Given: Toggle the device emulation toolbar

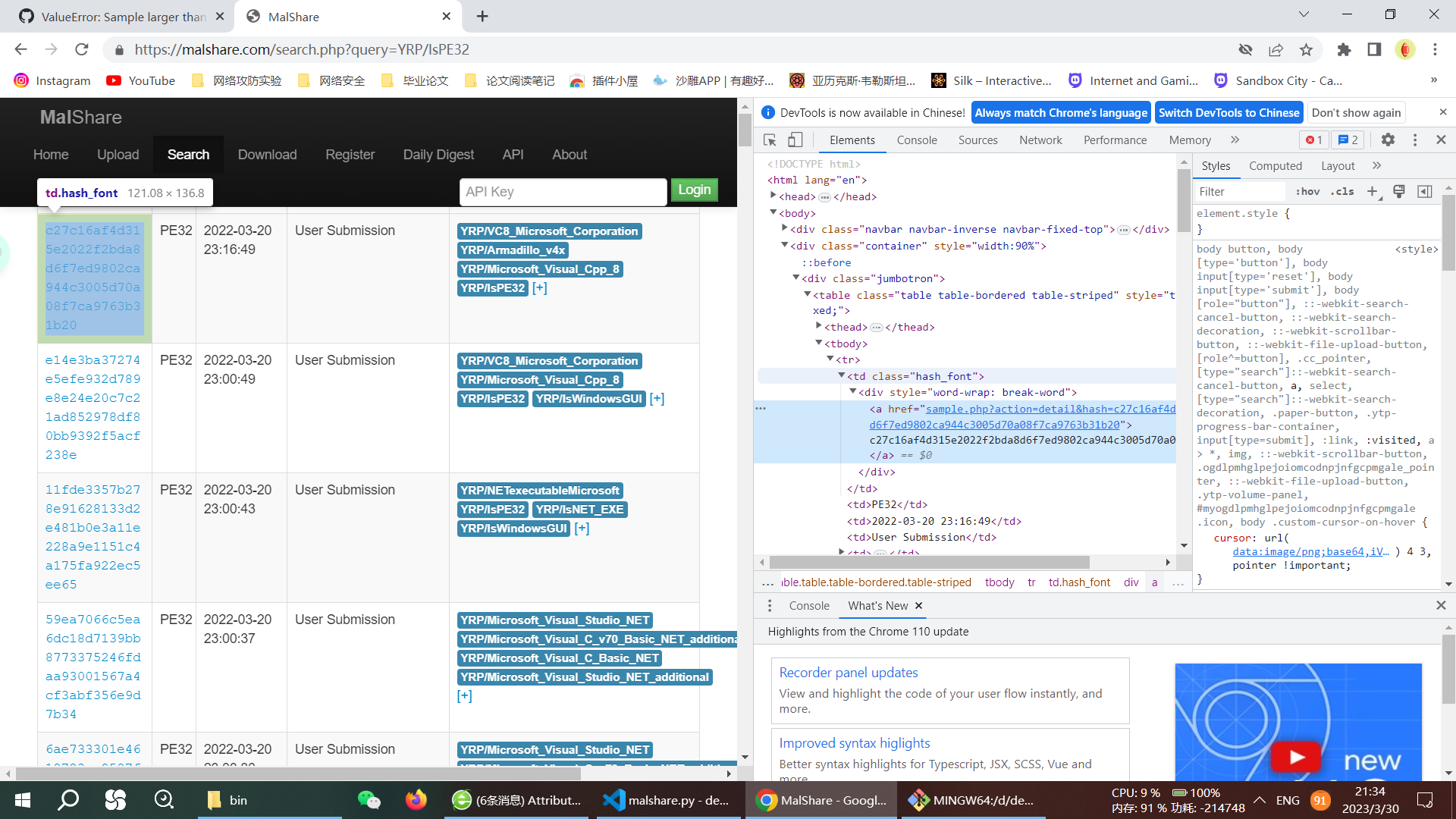Looking at the screenshot, I should (795, 140).
